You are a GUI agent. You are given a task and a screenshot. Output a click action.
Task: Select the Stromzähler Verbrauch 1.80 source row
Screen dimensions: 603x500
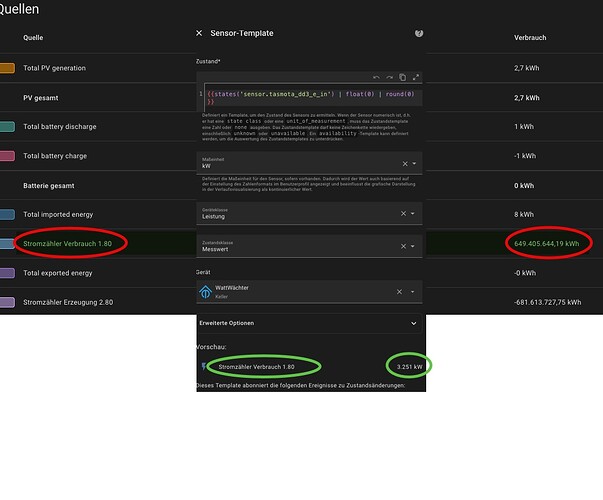(x=302, y=243)
